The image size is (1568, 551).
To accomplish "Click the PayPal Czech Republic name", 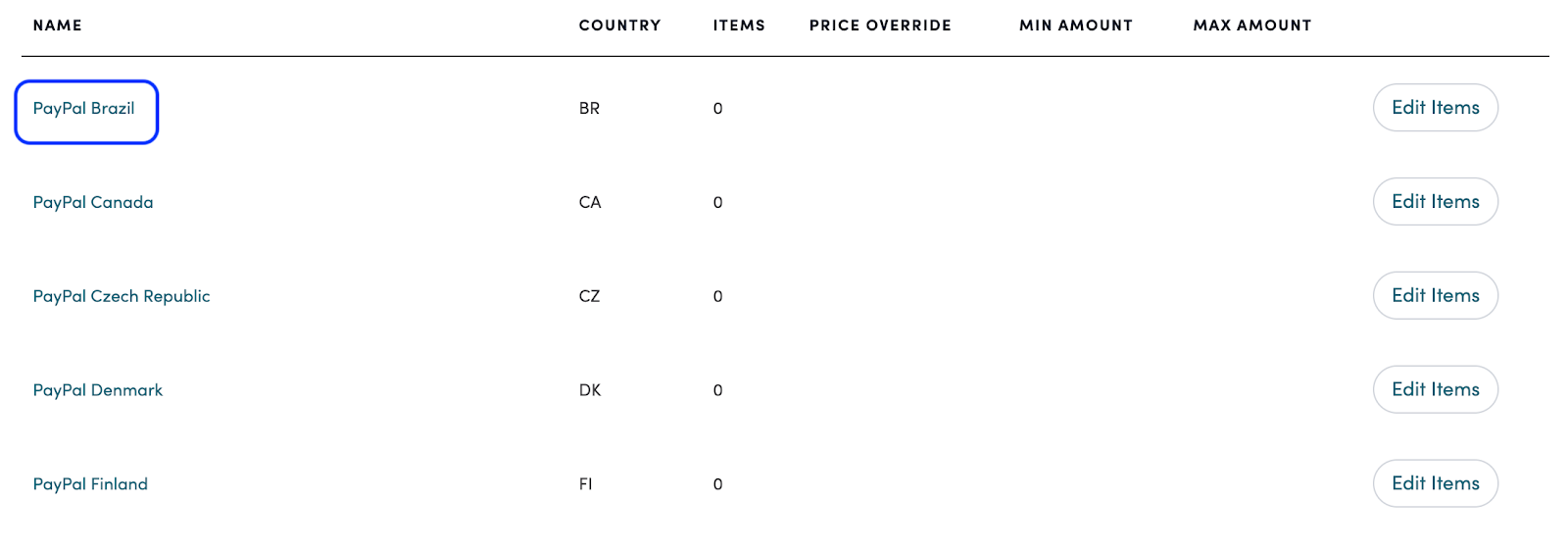I will point(122,296).
